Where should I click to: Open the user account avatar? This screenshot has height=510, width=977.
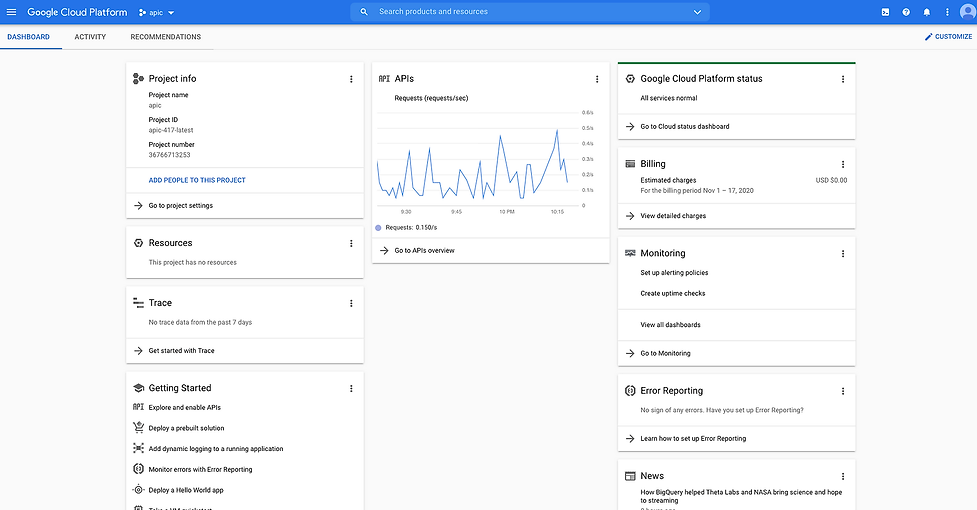coord(968,12)
